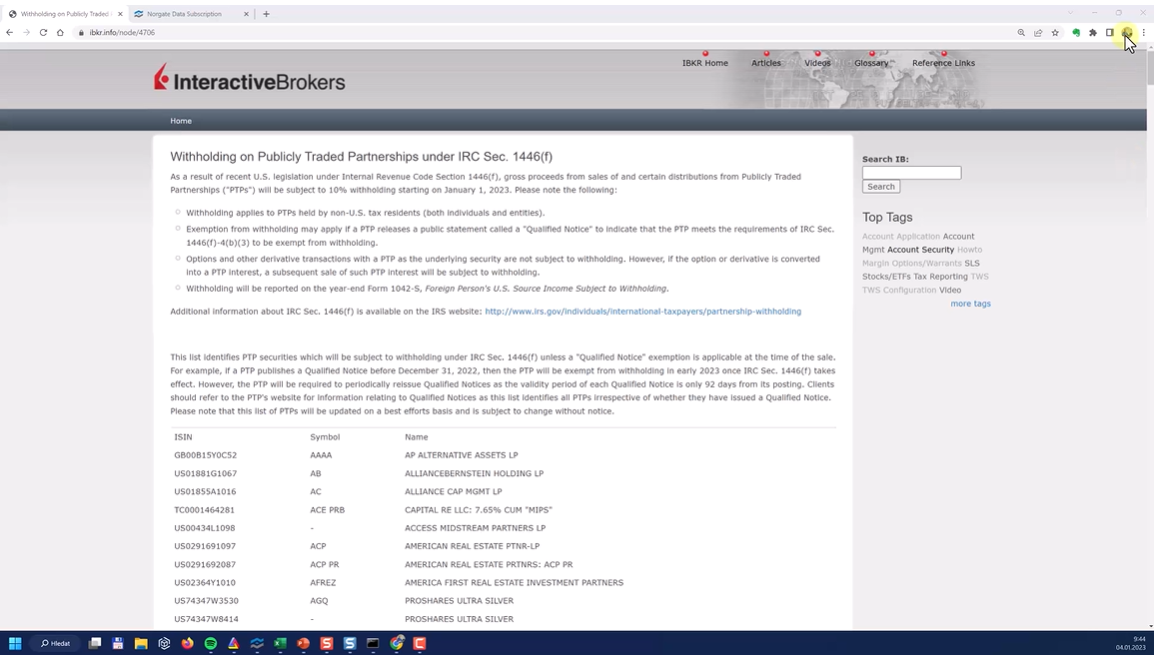Close the Withholding on Publicly Traded tab

point(120,14)
